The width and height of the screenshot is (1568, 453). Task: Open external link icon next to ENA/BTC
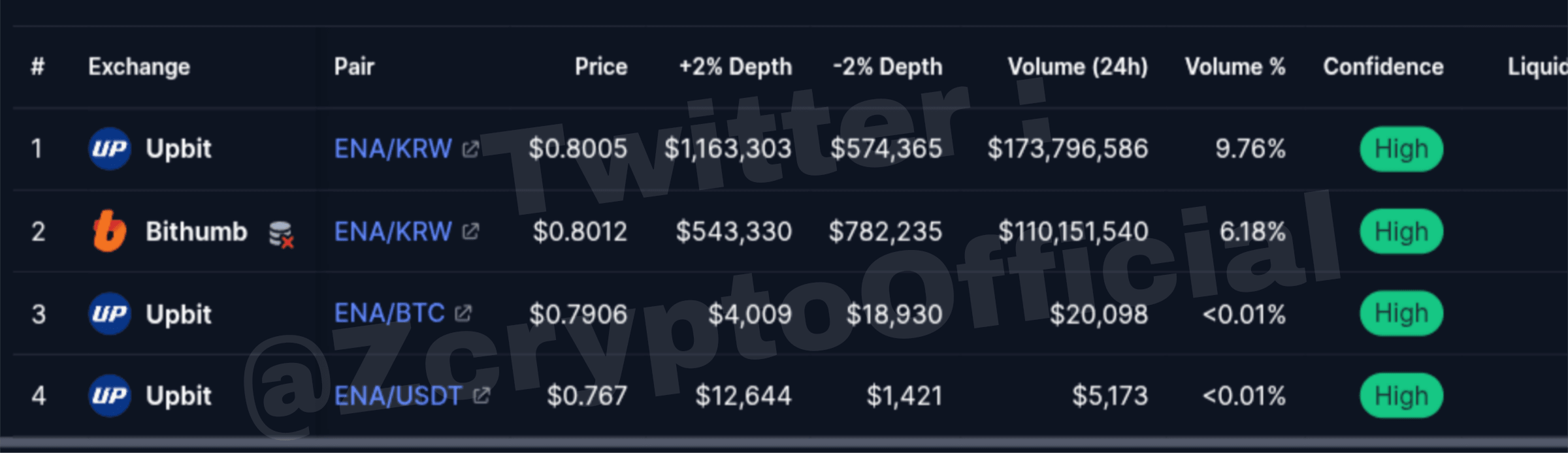(x=463, y=314)
